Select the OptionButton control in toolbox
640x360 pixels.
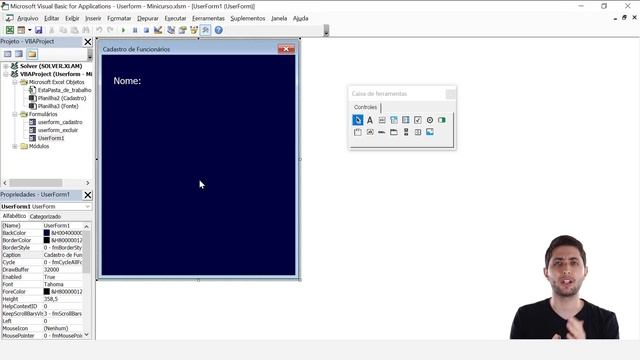430,120
